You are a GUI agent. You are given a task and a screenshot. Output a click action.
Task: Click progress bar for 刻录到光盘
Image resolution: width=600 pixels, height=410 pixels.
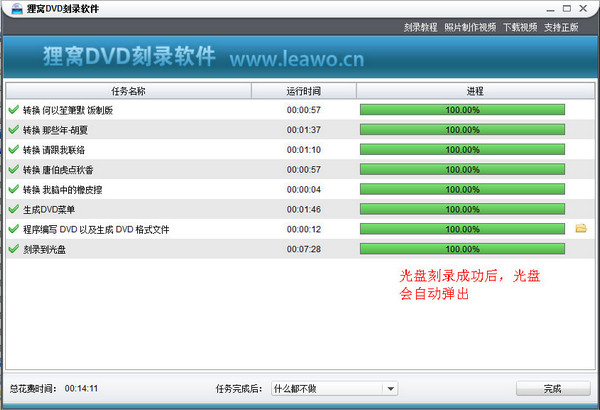tap(462, 249)
